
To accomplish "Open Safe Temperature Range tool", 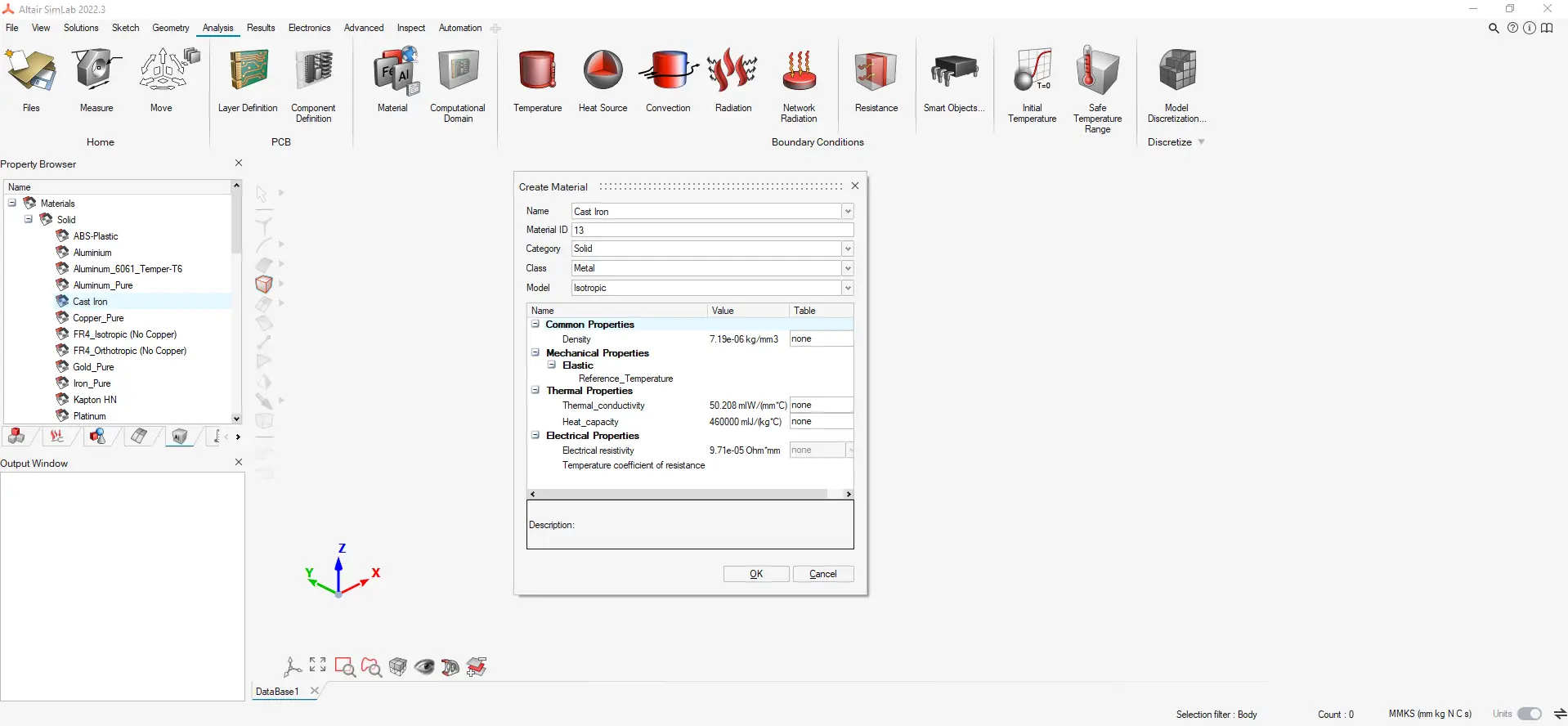I will pyautogui.click(x=1098, y=90).
